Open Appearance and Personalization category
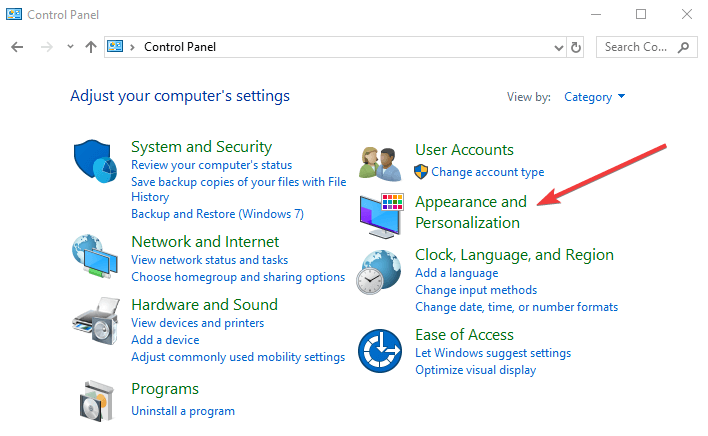 click(471, 212)
